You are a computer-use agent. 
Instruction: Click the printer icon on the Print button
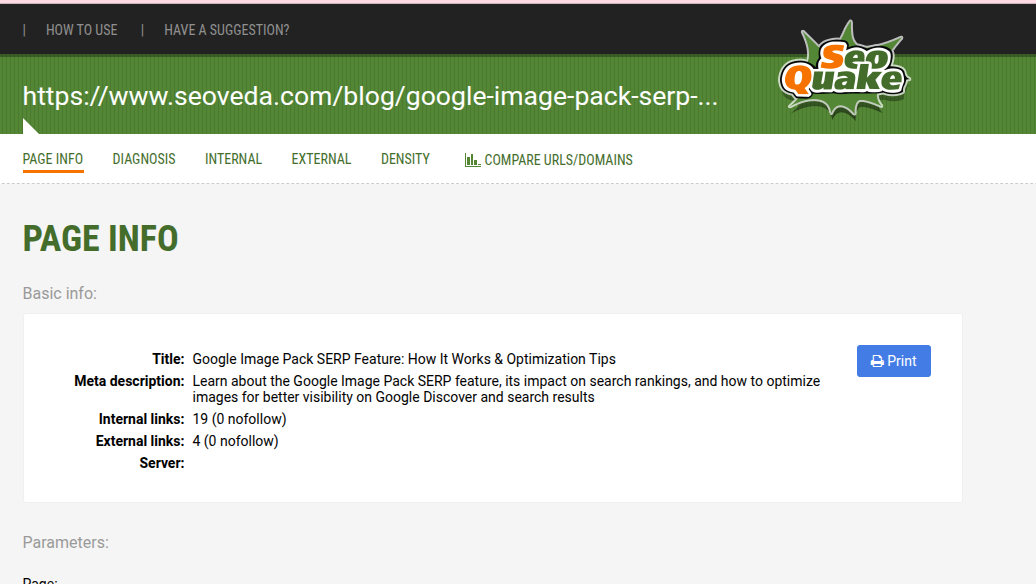click(x=877, y=361)
